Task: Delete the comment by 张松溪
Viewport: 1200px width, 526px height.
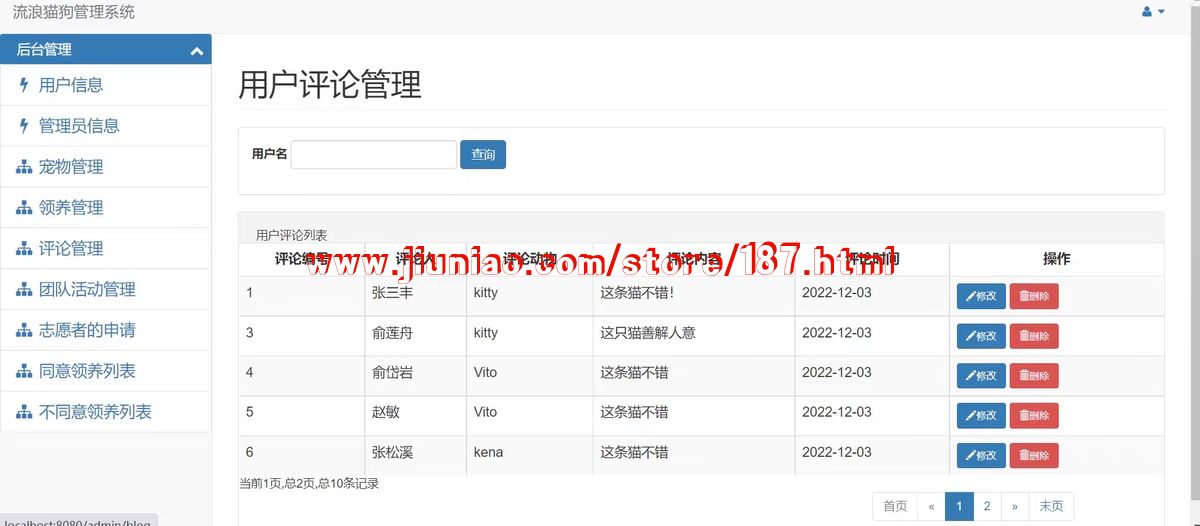Action: click(x=1033, y=455)
